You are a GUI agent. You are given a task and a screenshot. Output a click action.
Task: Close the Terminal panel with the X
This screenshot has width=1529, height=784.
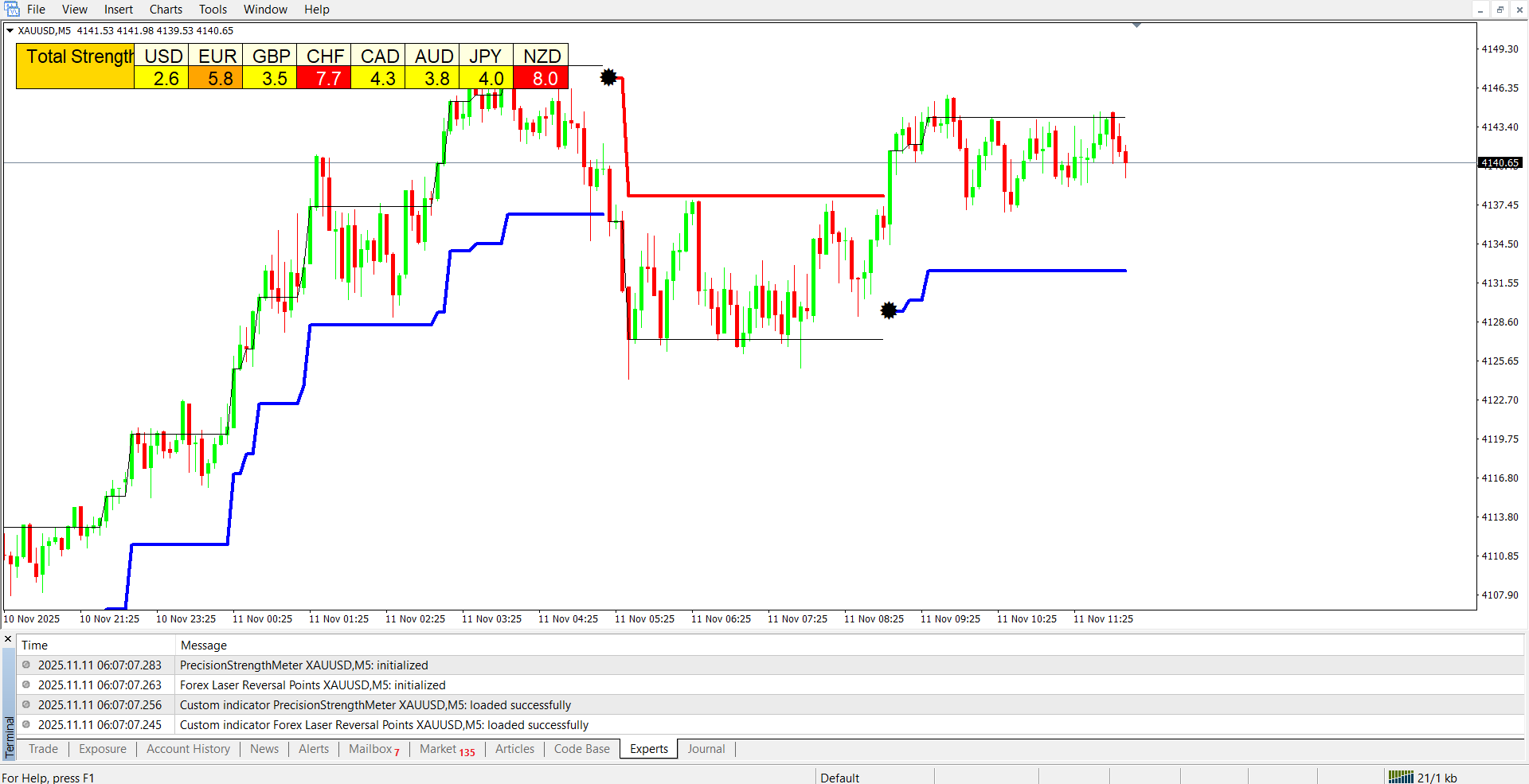coord(8,639)
